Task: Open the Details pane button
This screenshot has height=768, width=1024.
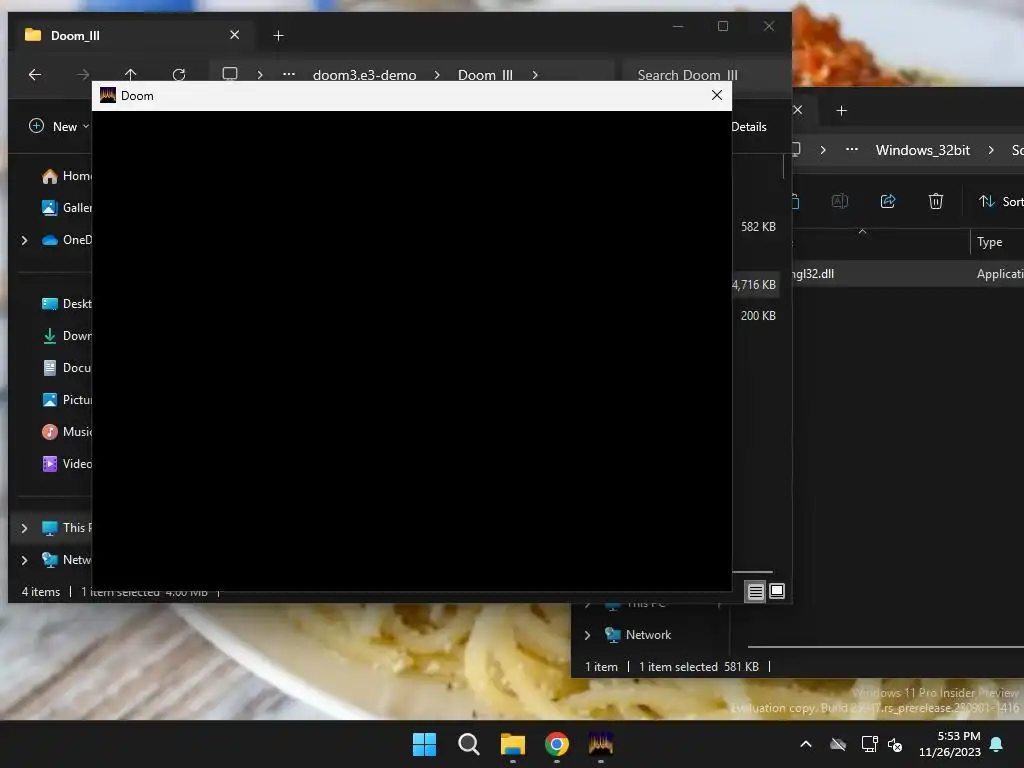Action: click(748, 127)
